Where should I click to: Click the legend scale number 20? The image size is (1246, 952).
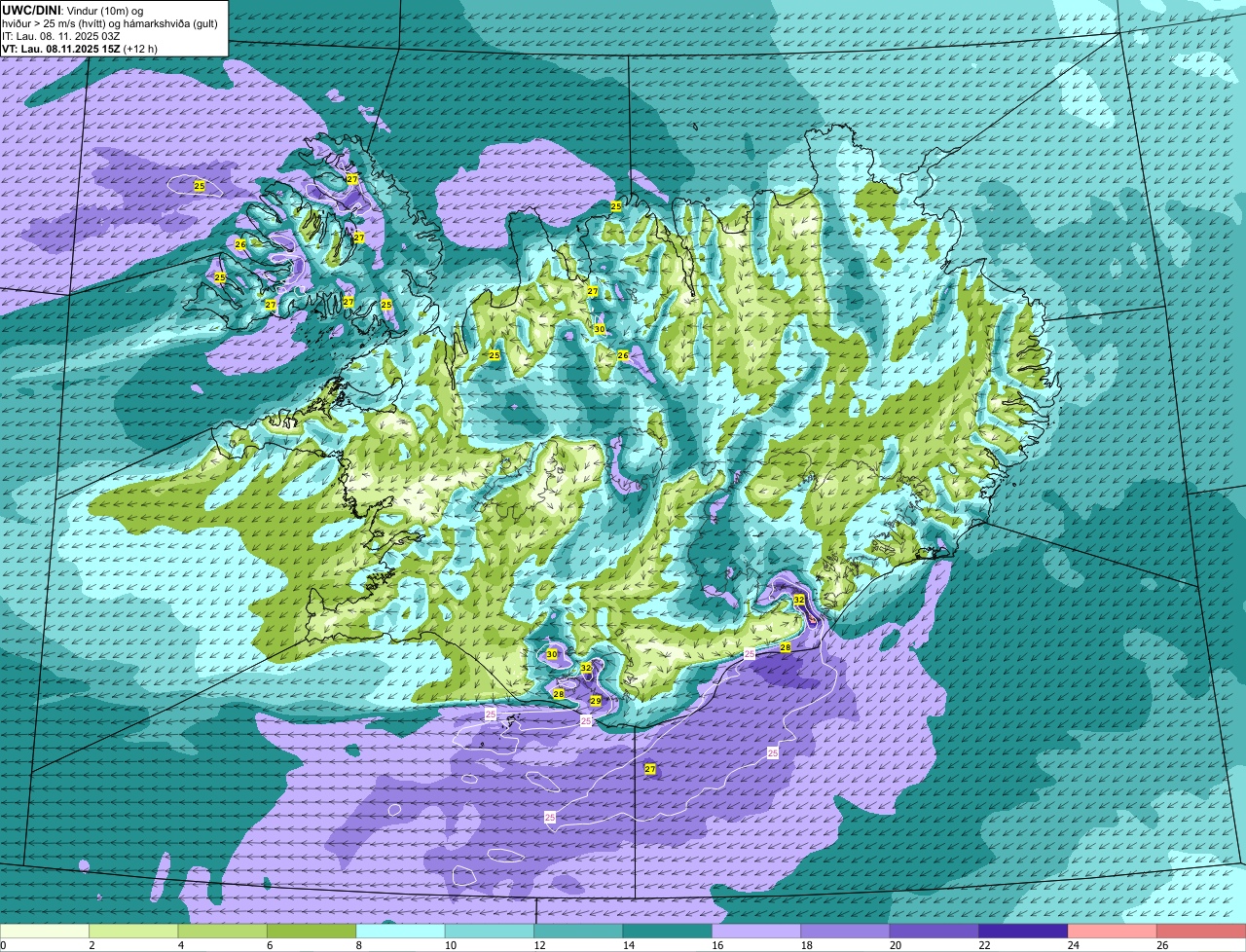point(896,945)
